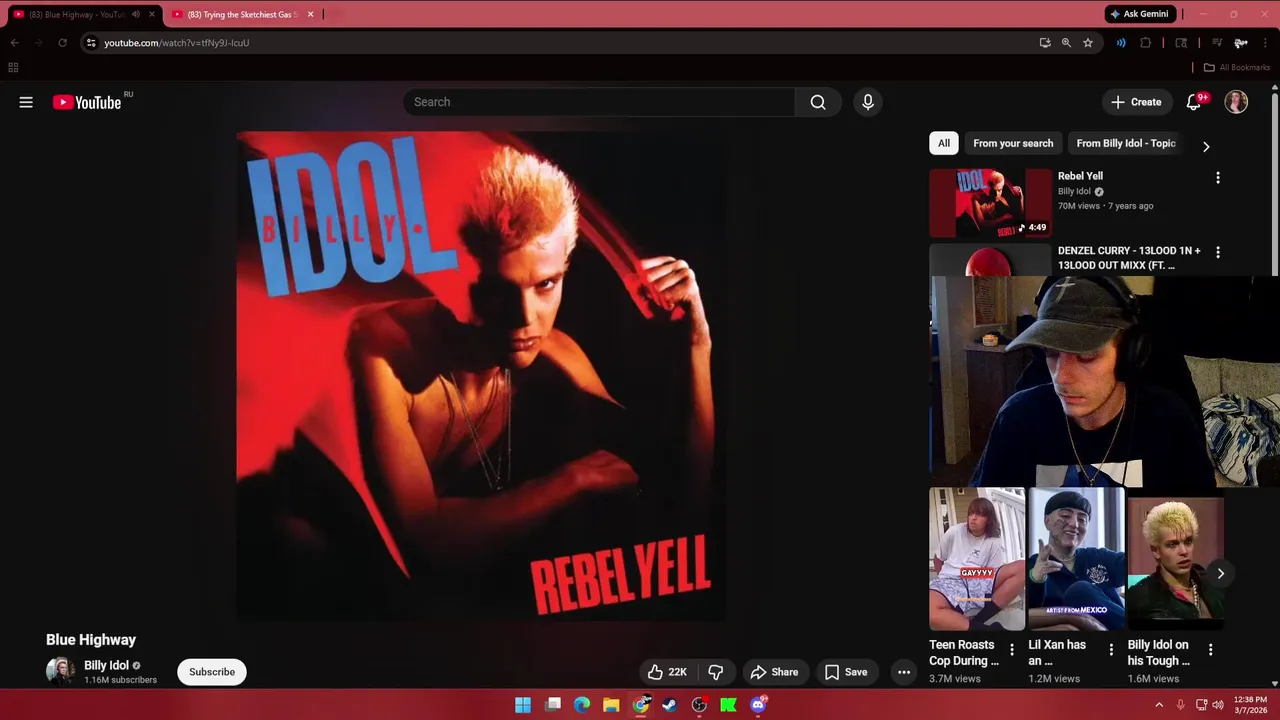Screen dimensions: 1280x720
Task: Start voice search with the microphone icon
Action: [868, 102]
